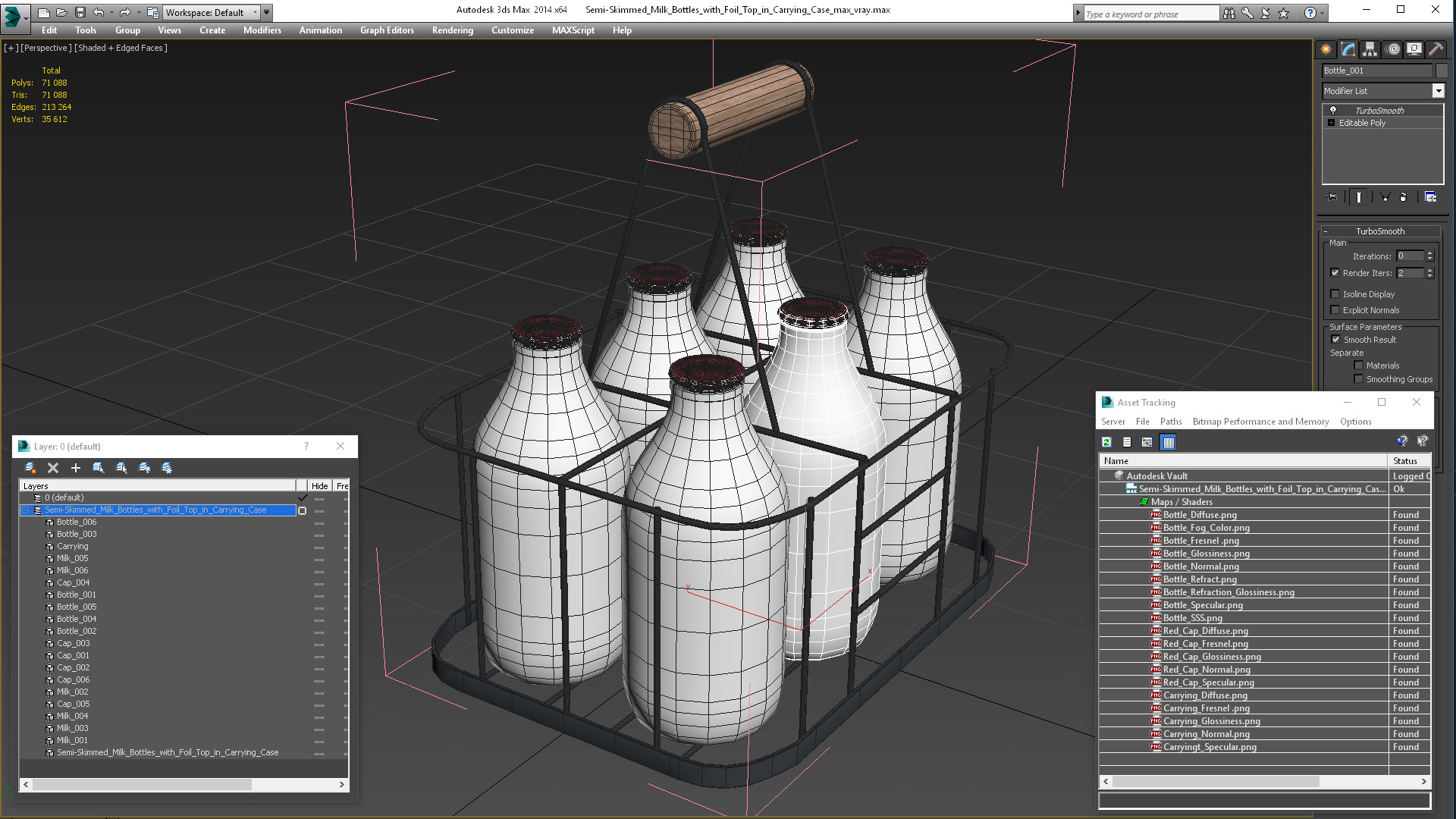1456x819 pixels.
Task: Click Delete layer X icon
Action: (x=53, y=468)
